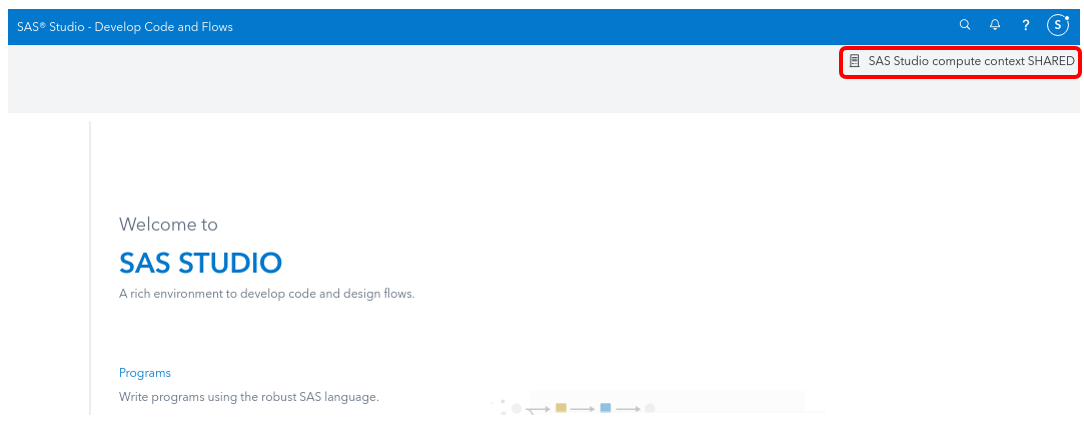Click the SAS Studio title in blue header
The width and height of the screenshot is (1084, 442).
(125, 27)
